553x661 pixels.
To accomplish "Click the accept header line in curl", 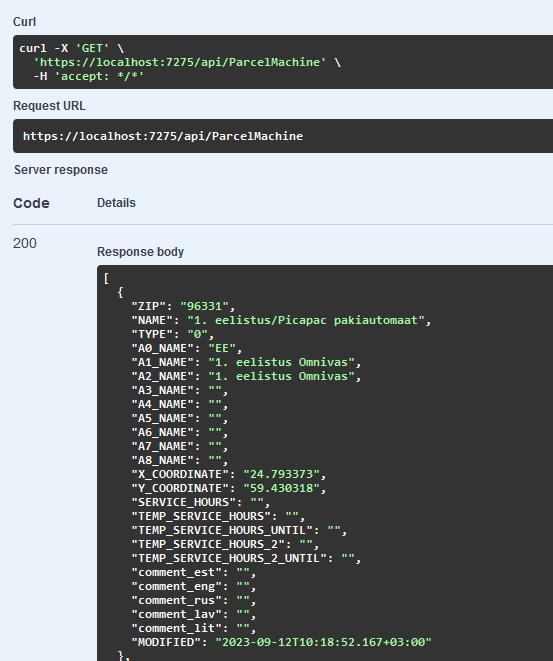I will pos(89,76).
